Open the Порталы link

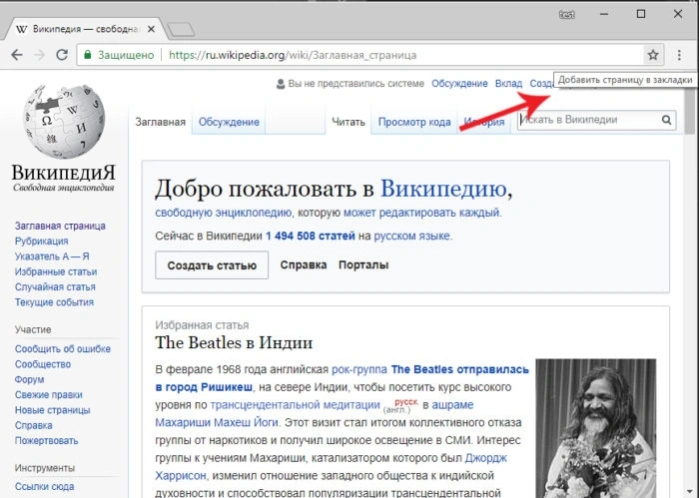(363, 265)
